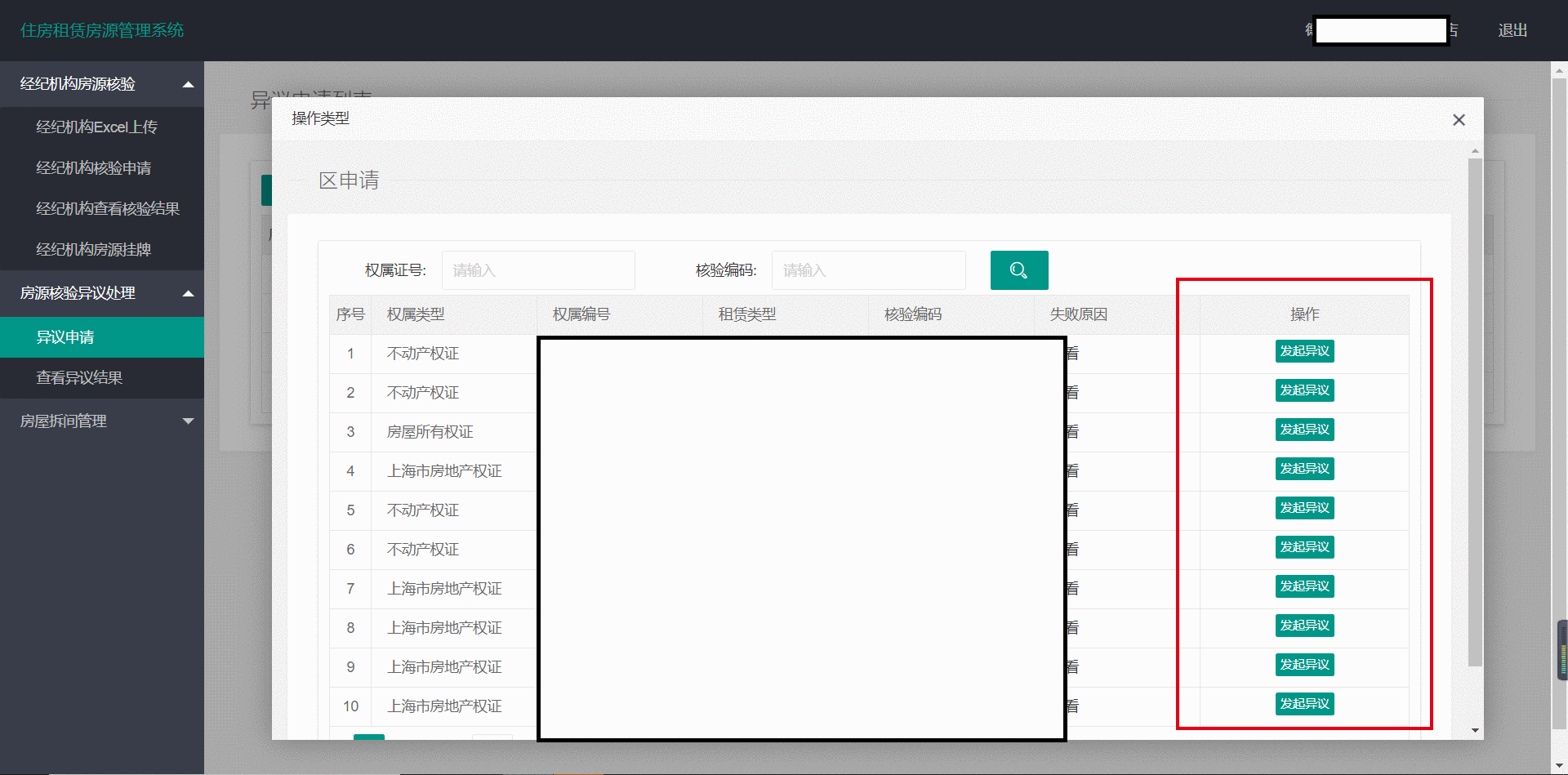Select 异议申请 in the sidebar

[x=65, y=337]
